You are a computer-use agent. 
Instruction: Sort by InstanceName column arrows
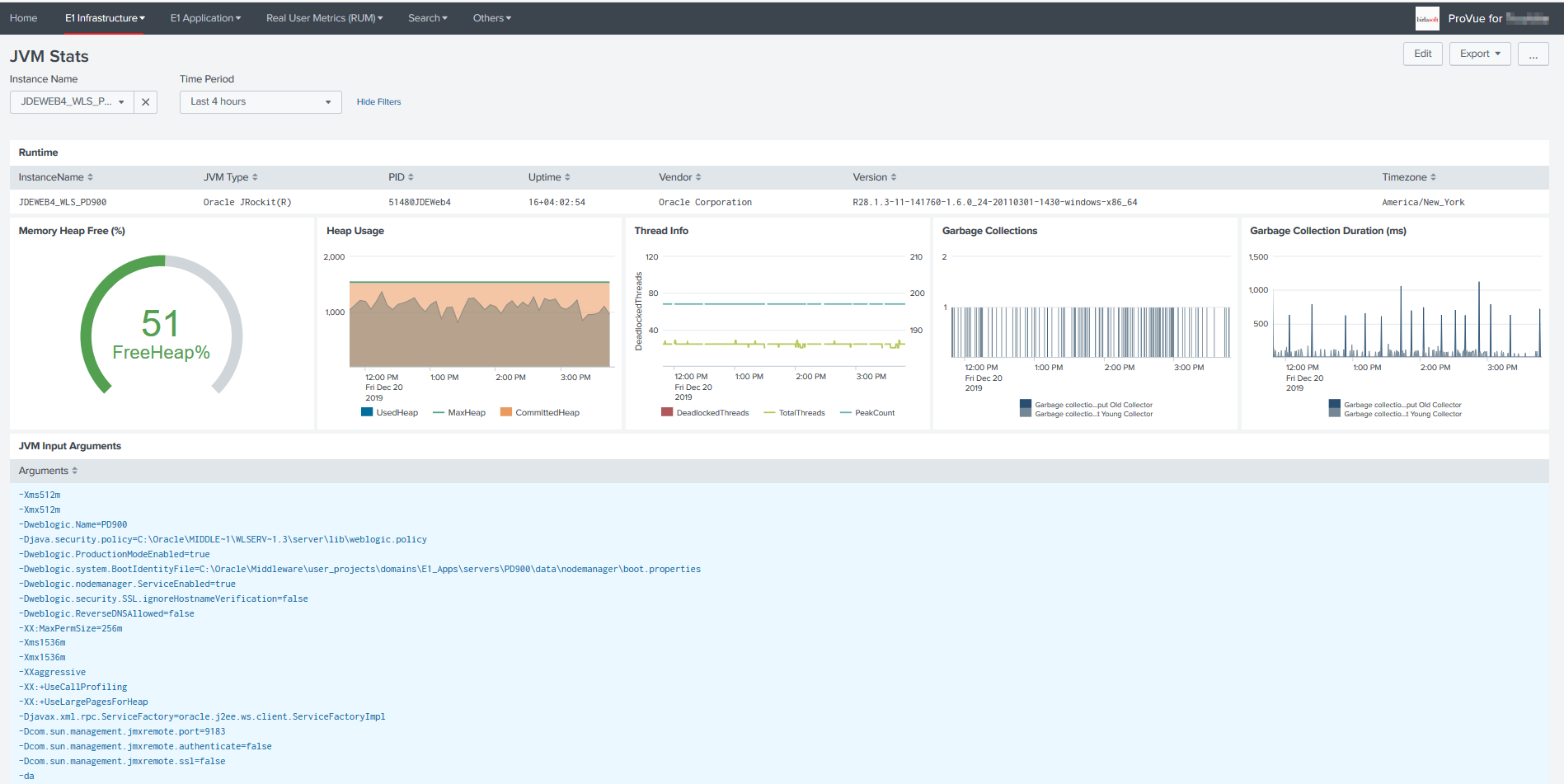pyautogui.click(x=90, y=177)
